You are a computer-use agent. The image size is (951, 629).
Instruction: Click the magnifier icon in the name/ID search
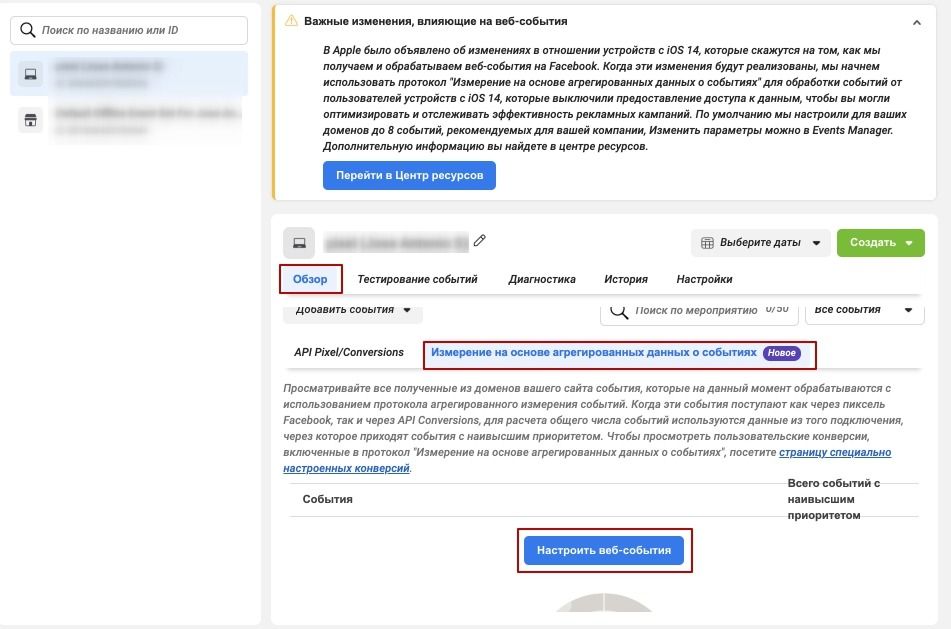28,30
